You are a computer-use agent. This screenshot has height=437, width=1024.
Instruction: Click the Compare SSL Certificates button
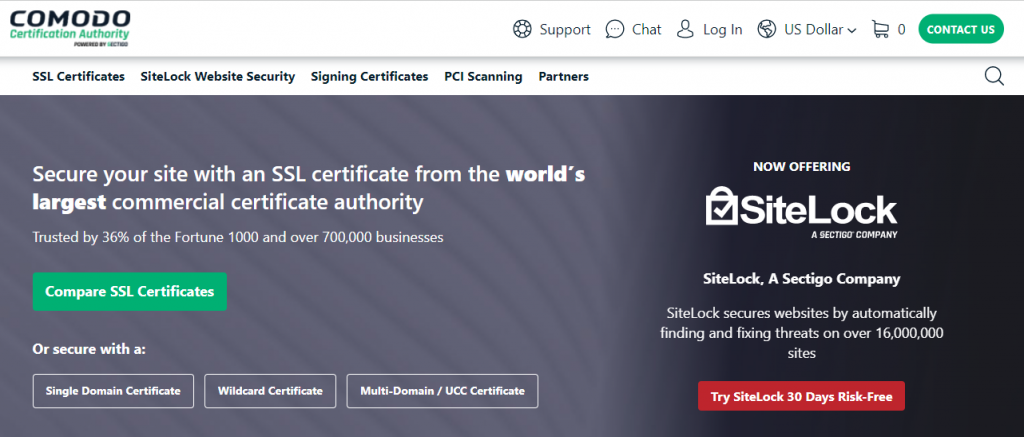130,292
